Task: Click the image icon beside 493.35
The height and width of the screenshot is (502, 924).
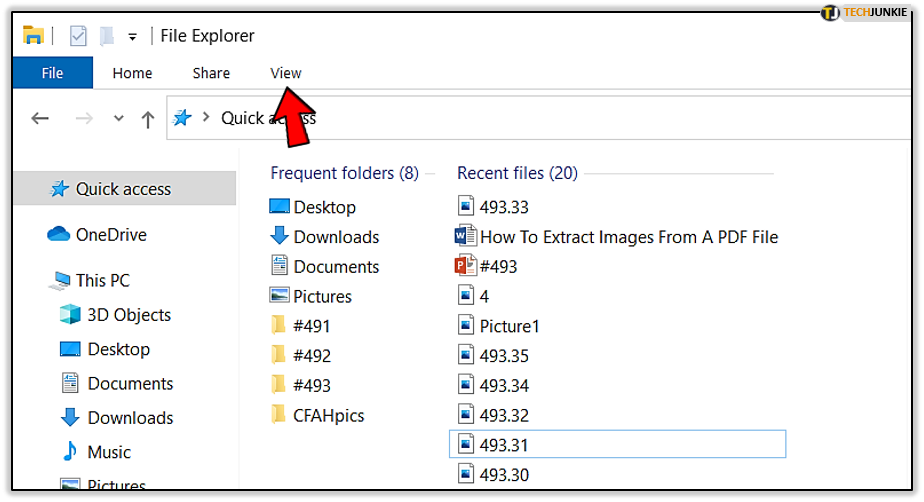Action: tap(466, 354)
